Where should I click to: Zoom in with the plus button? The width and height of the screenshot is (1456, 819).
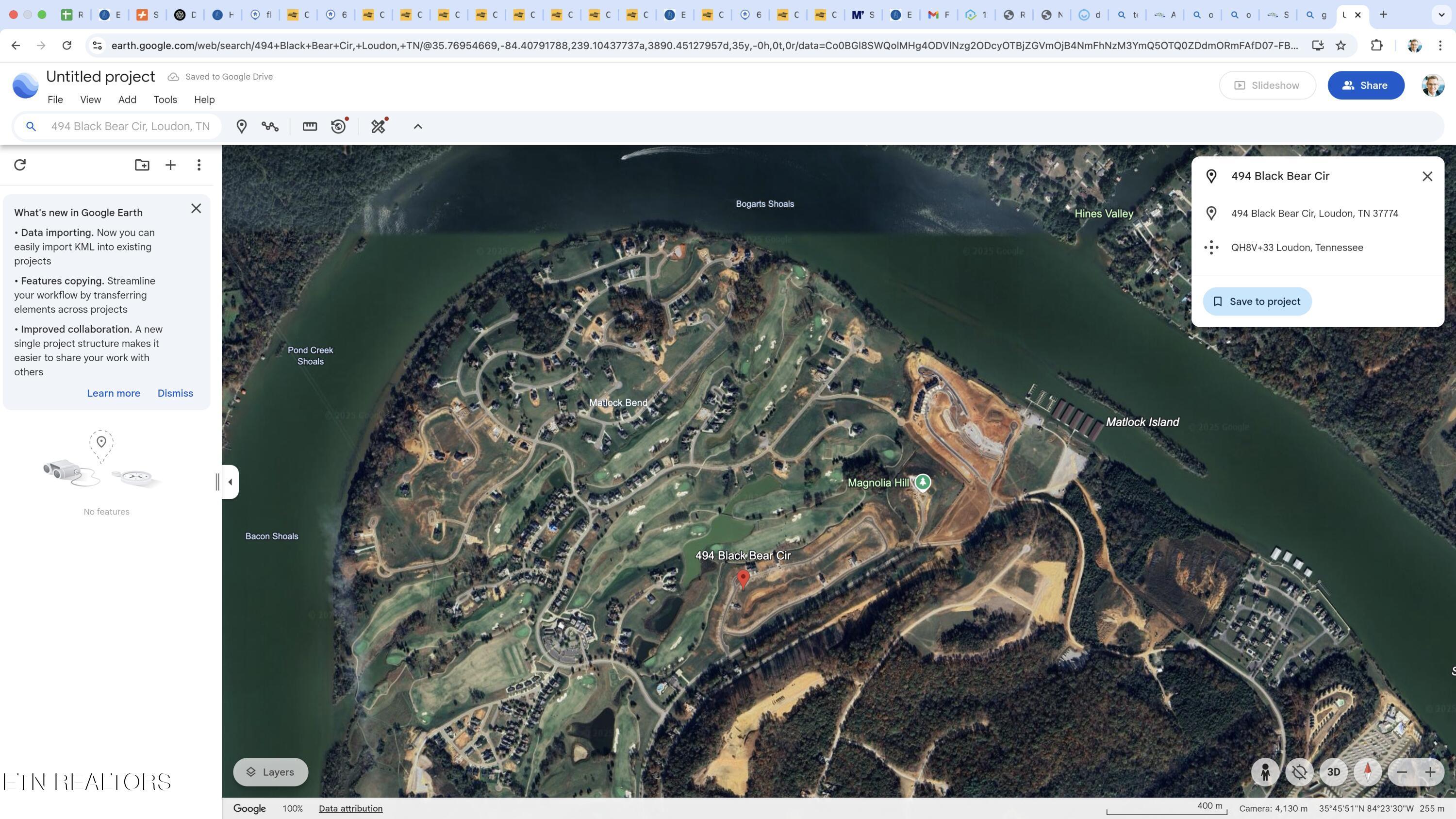1430,772
